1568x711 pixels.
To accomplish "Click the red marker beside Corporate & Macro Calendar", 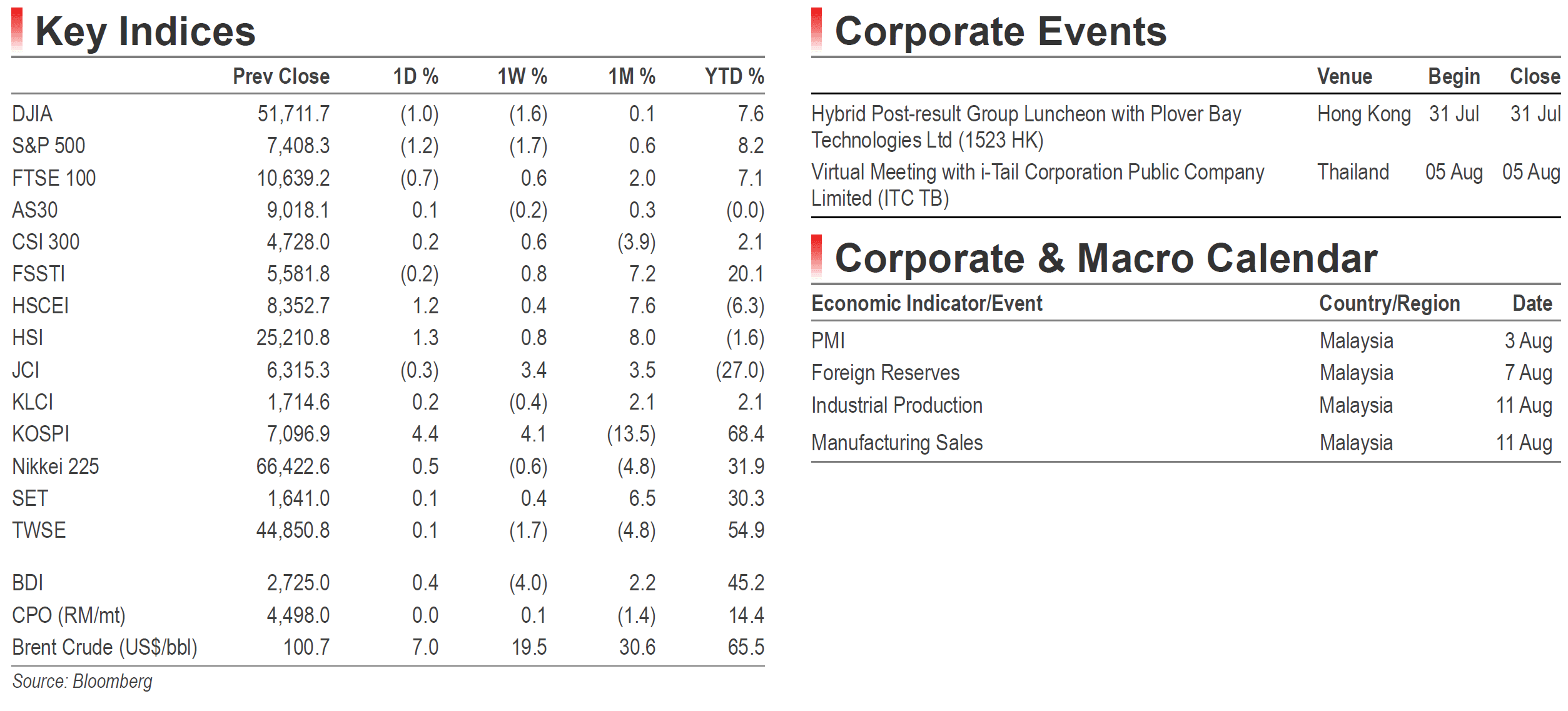I will 817,256.
